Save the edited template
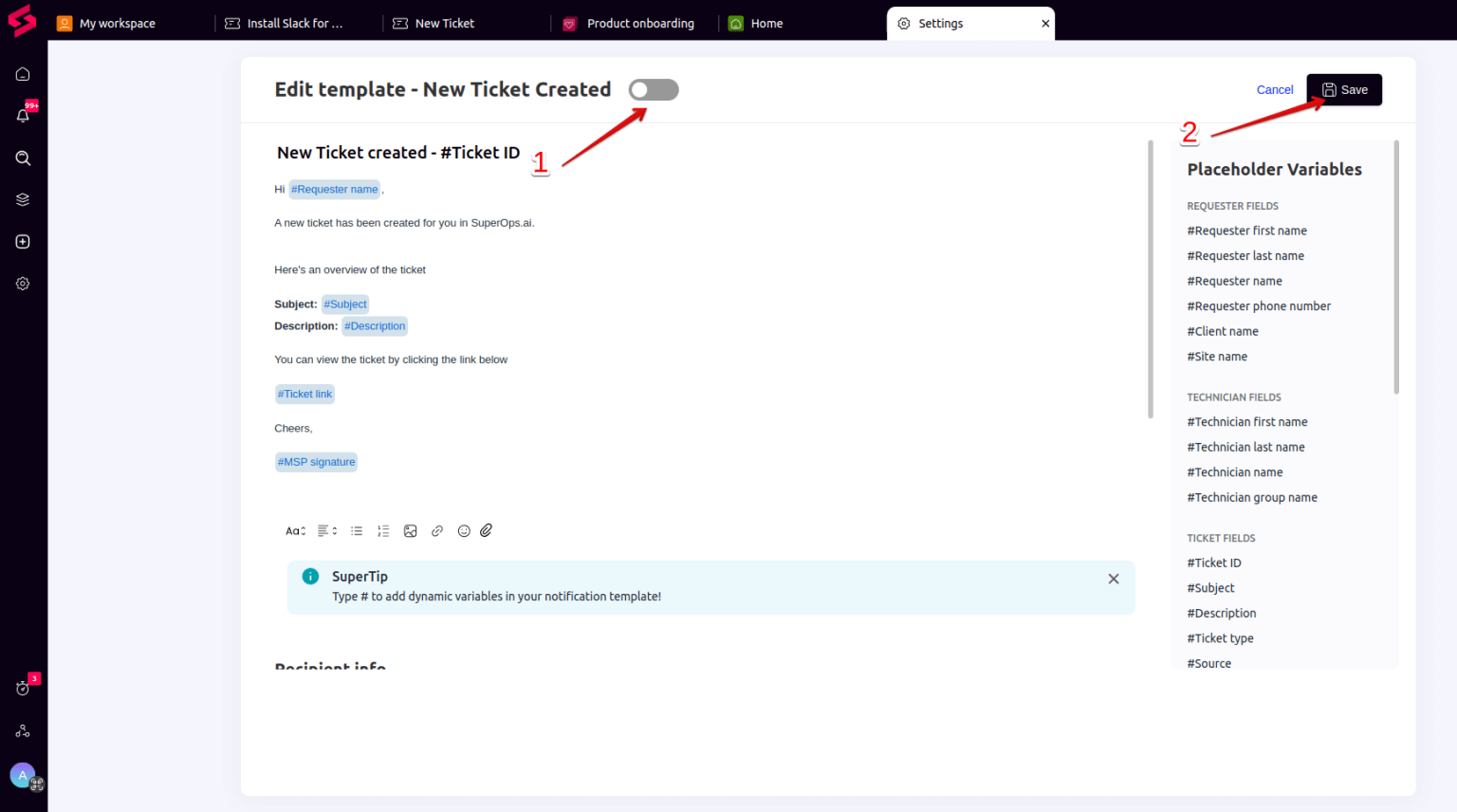The height and width of the screenshot is (812, 1457). point(1344,89)
